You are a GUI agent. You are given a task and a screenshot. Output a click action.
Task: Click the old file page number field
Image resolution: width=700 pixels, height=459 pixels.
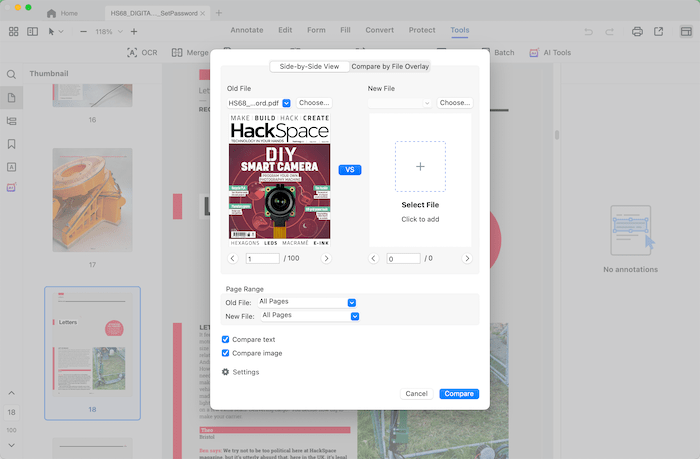(262, 258)
